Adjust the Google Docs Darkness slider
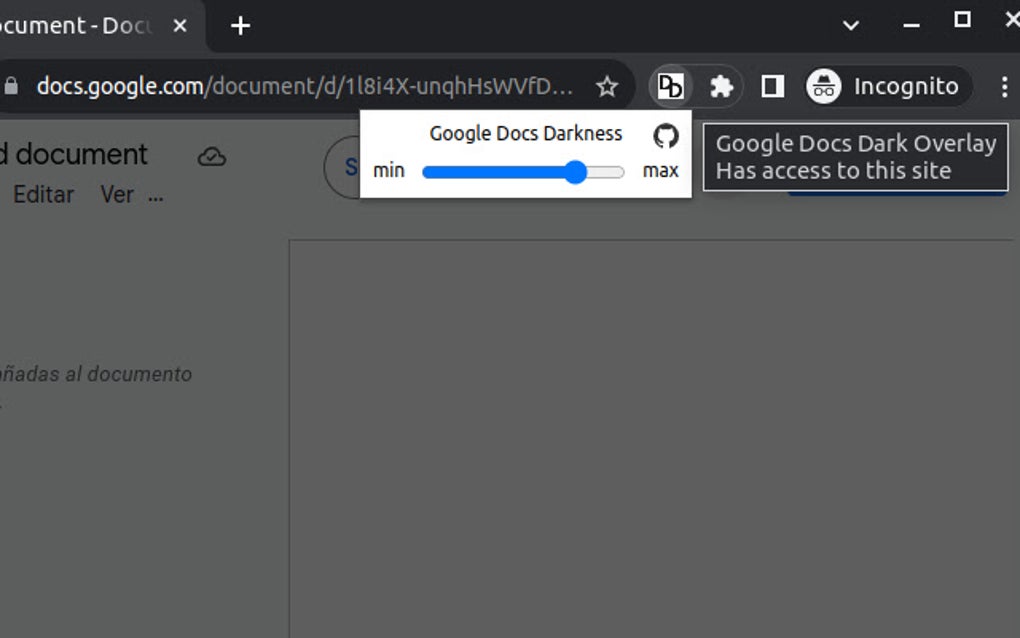The width and height of the screenshot is (1020, 638). [523, 172]
